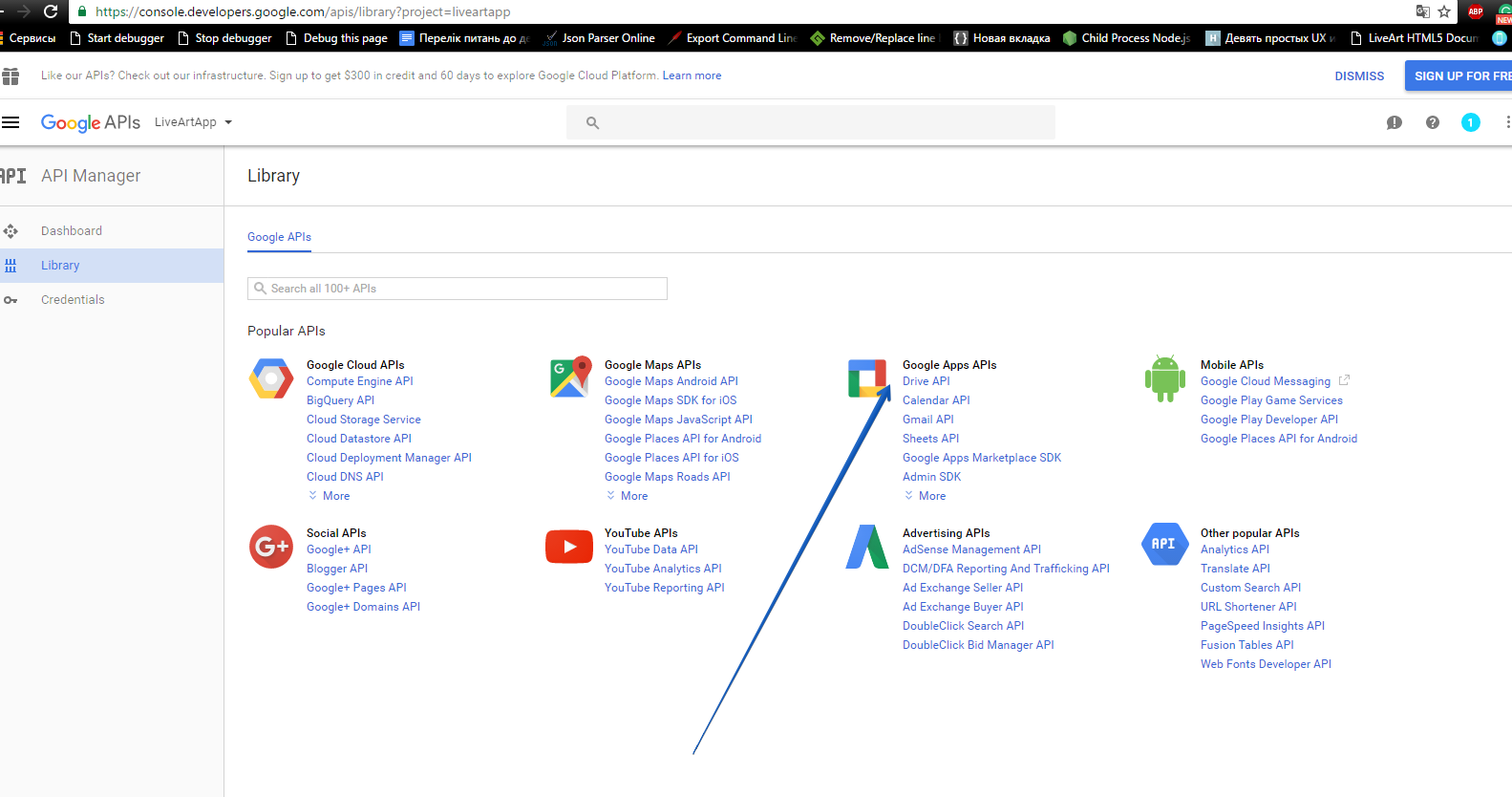Open Cloud Storage Service link
This screenshot has width=1512, height=797.
(x=364, y=420)
